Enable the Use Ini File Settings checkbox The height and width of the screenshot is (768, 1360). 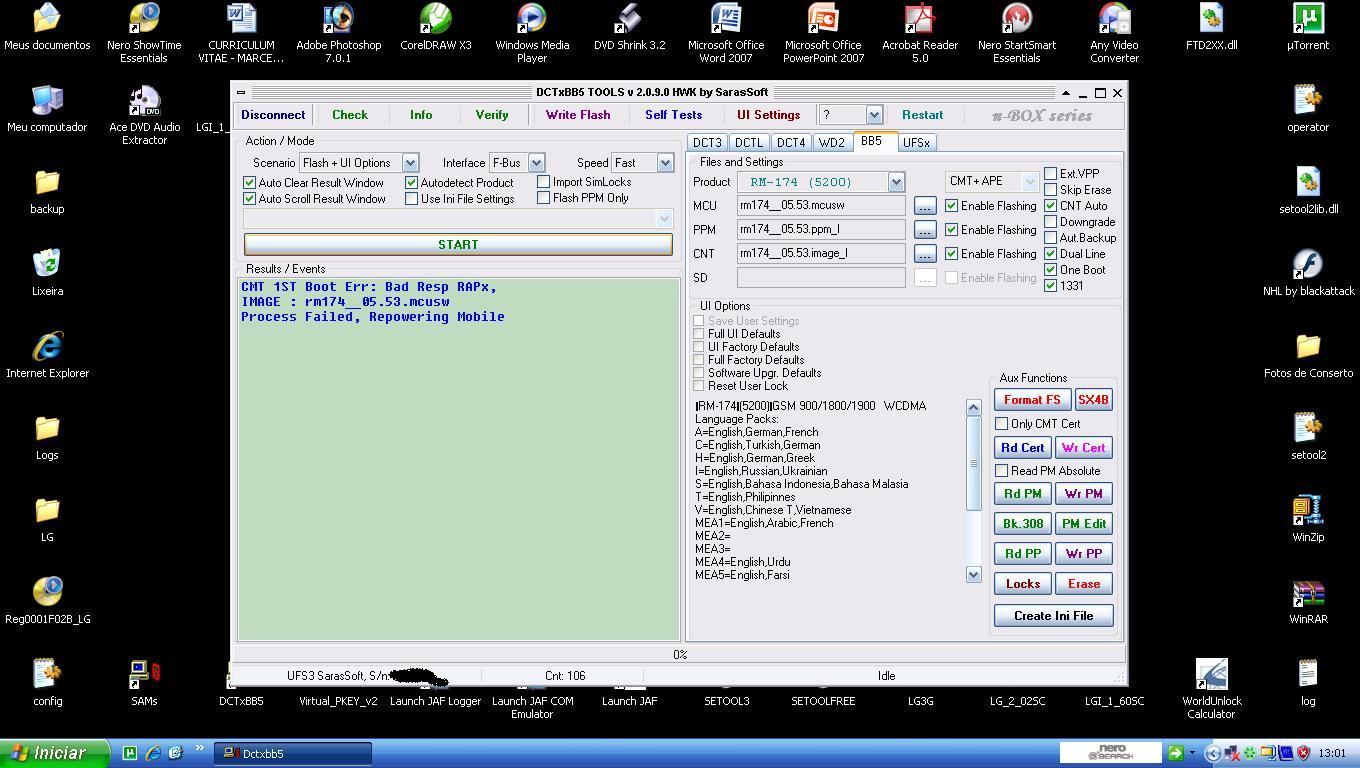pyautogui.click(x=411, y=199)
